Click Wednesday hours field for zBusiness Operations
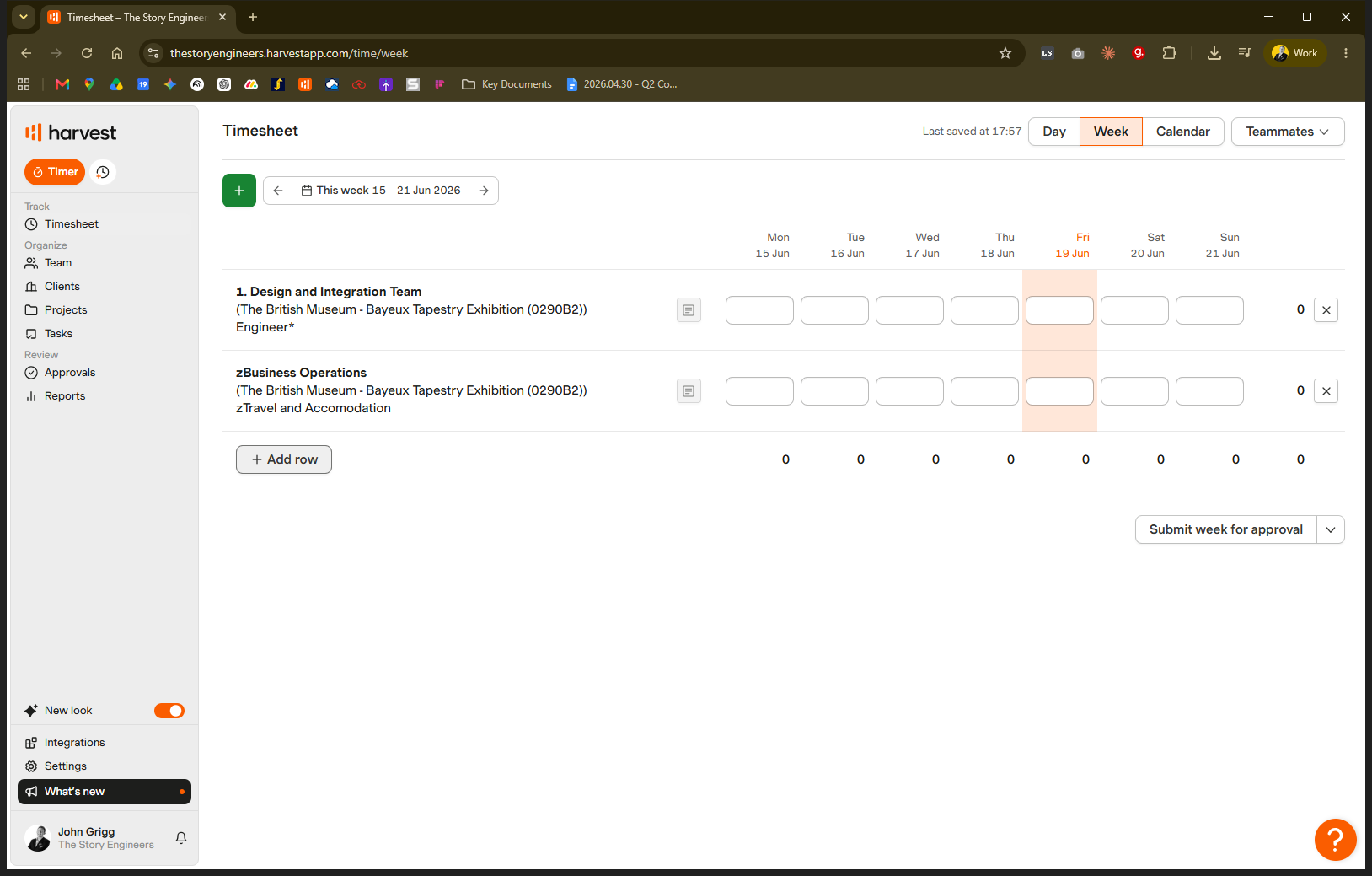 click(909, 391)
